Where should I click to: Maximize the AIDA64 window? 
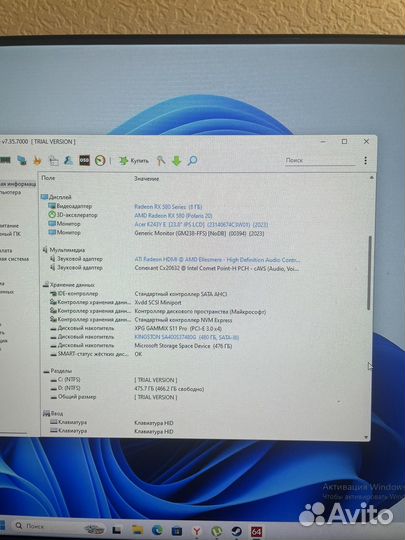[344, 141]
